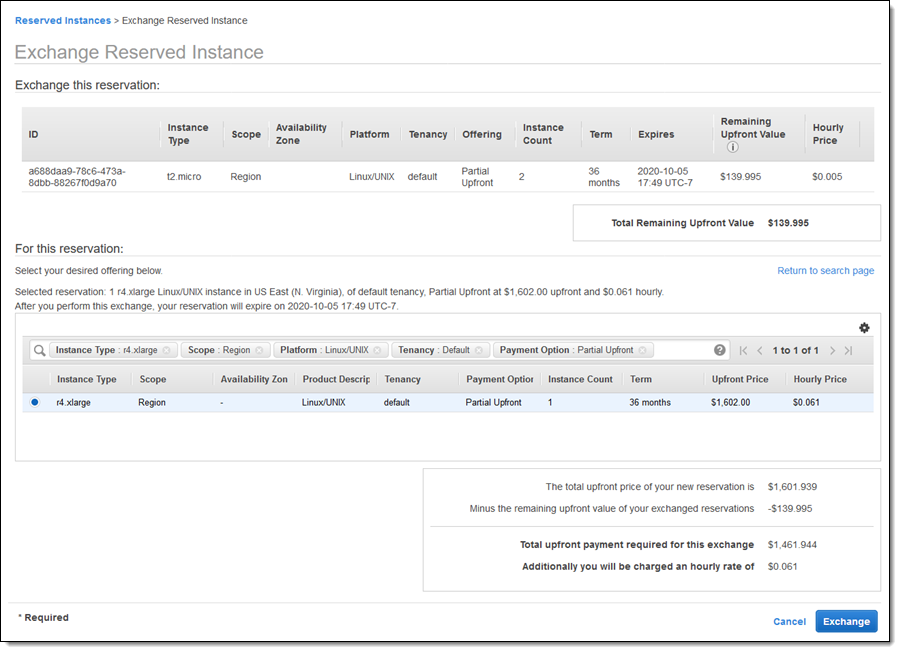This screenshot has height=652, width=900.
Task: Remove the Scope Region filter tag
Action: (x=259, y=351)
